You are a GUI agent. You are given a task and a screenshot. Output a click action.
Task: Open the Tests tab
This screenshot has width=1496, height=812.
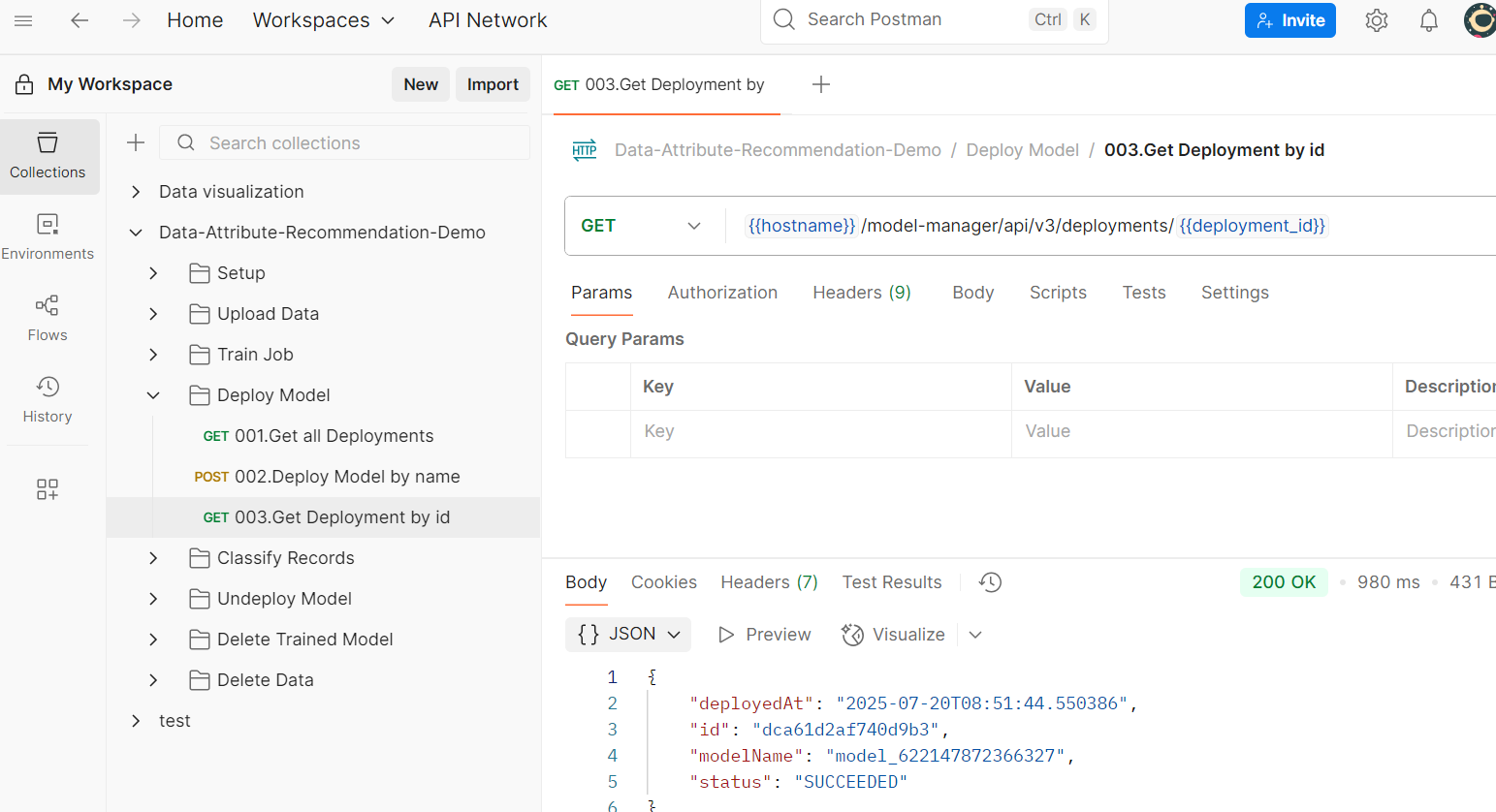pos(1144,293)
